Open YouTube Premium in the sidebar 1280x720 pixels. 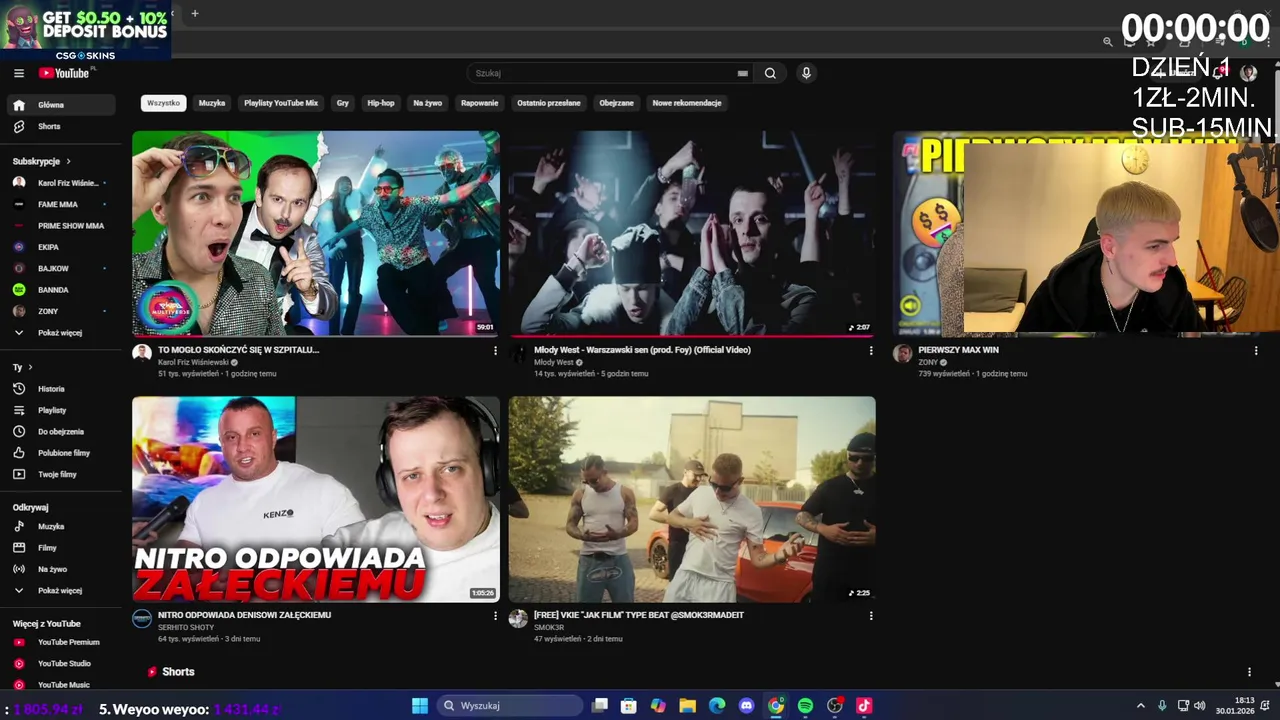point(62,643)
